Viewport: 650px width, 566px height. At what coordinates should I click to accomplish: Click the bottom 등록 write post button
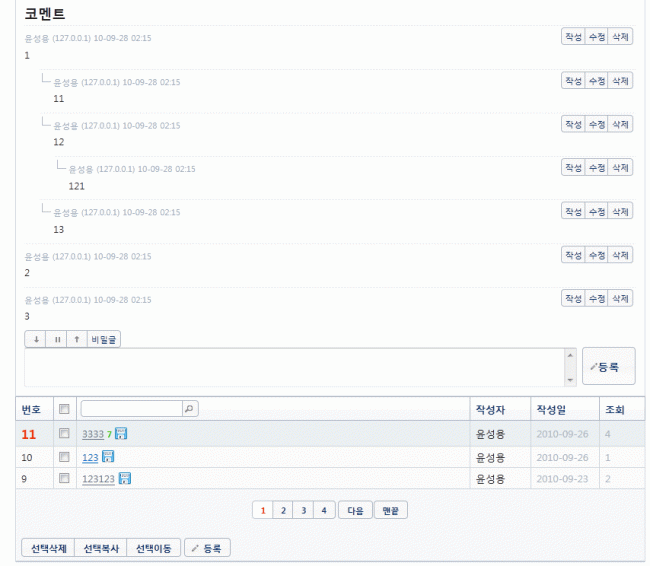click(x=207, y=548)
